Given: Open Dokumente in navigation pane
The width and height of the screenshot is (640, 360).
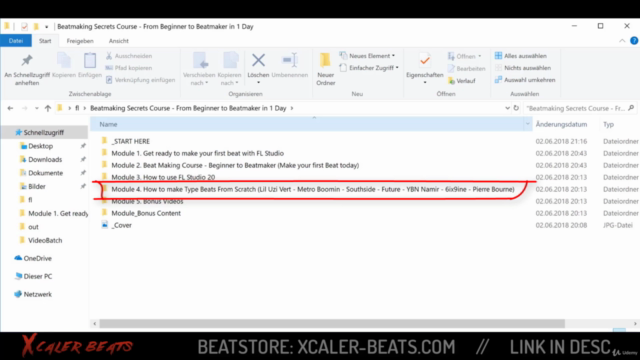Looking at the screenshot, I should point(45,173).
